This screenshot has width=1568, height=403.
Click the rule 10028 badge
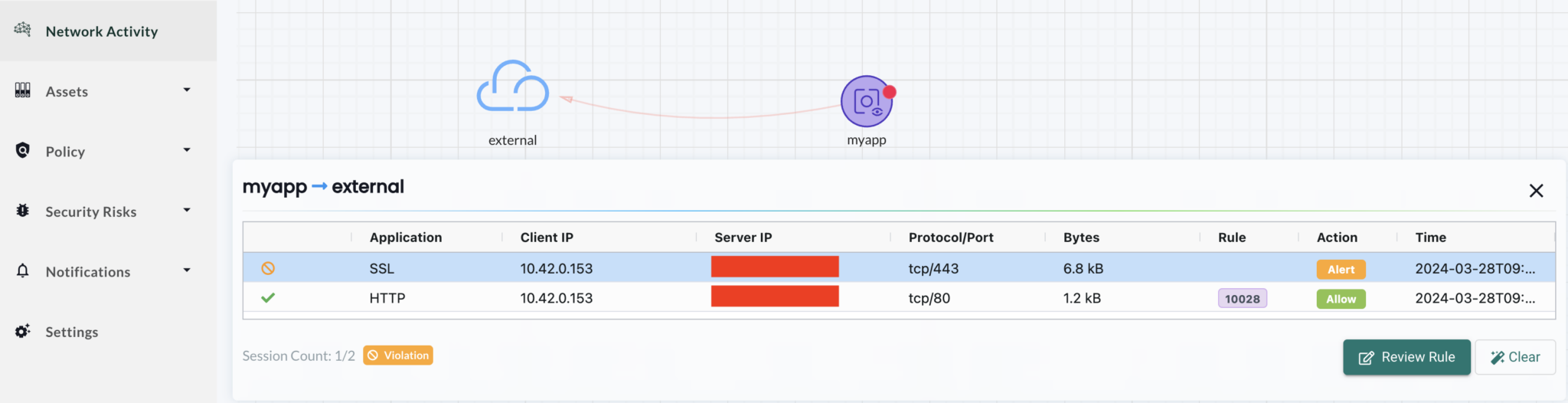pos(1242,299)
